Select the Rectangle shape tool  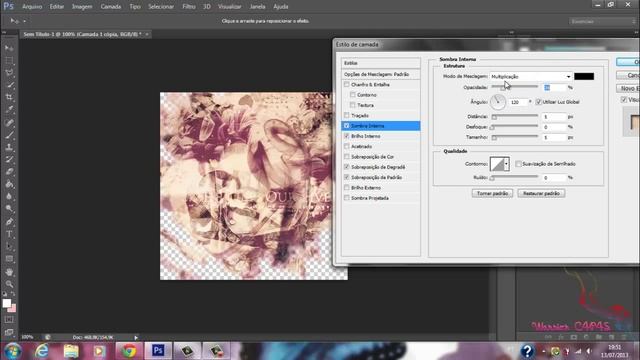tap(9, 259)
